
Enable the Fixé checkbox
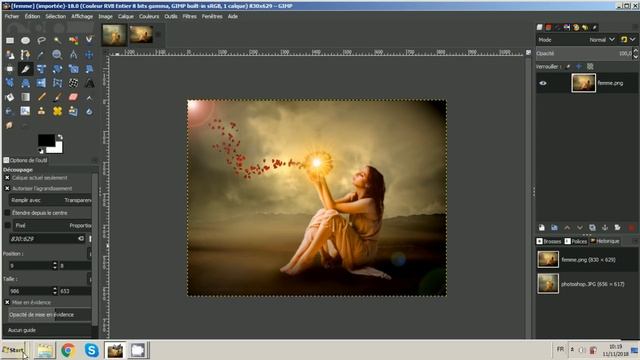click(7, 225)
